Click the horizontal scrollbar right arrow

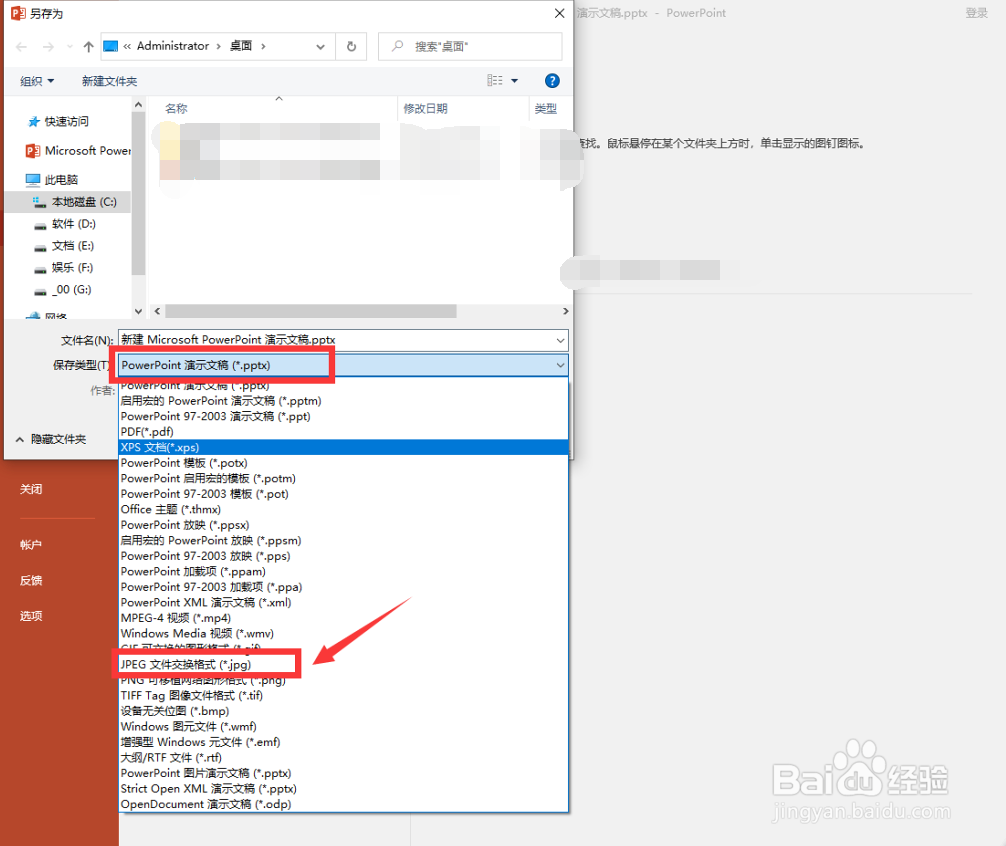pyautogui.click(x=565, y=311)
